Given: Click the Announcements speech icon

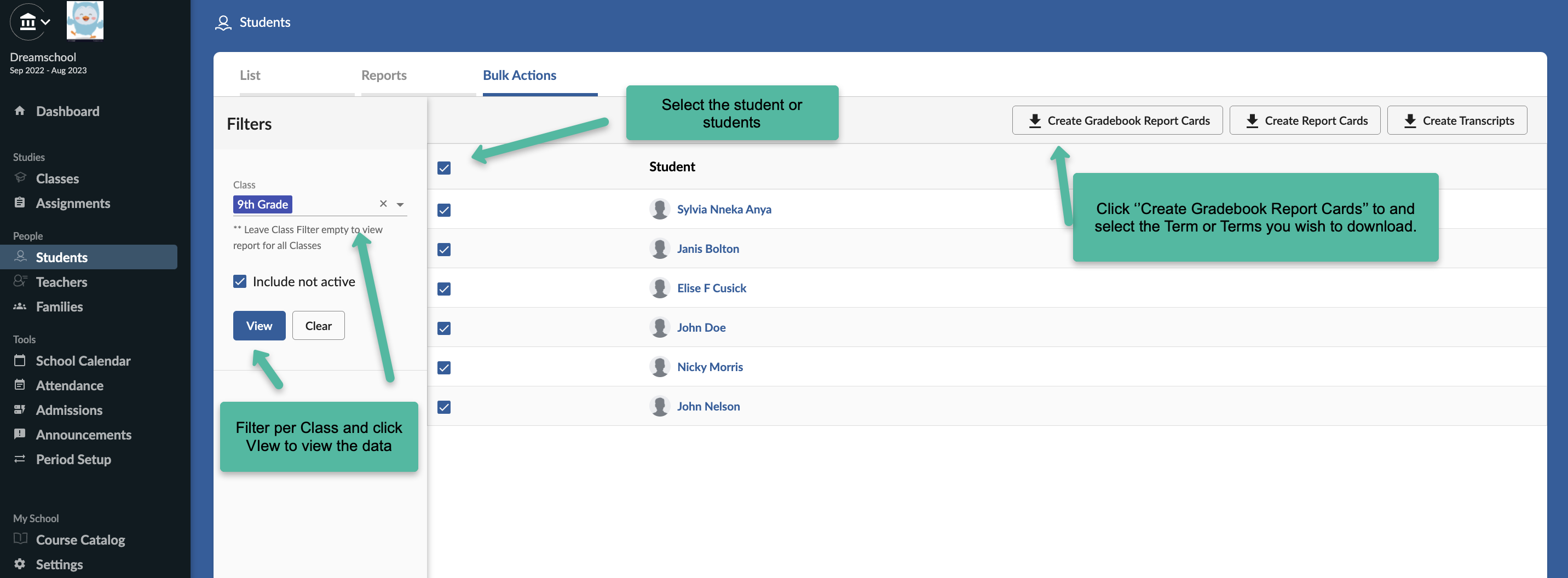Looking at the screenshot, I should (x=20, y=434).
